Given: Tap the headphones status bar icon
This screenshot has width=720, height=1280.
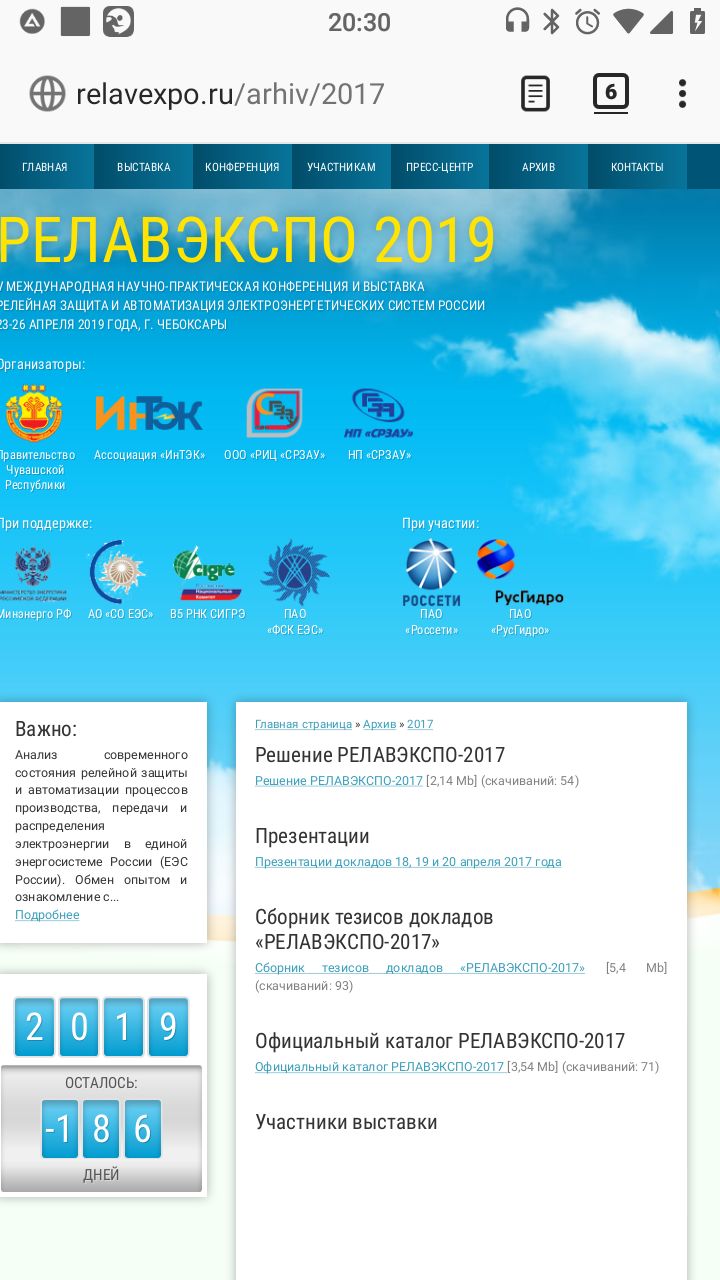Looking at the screenshot, I should [x=517, y=21].
